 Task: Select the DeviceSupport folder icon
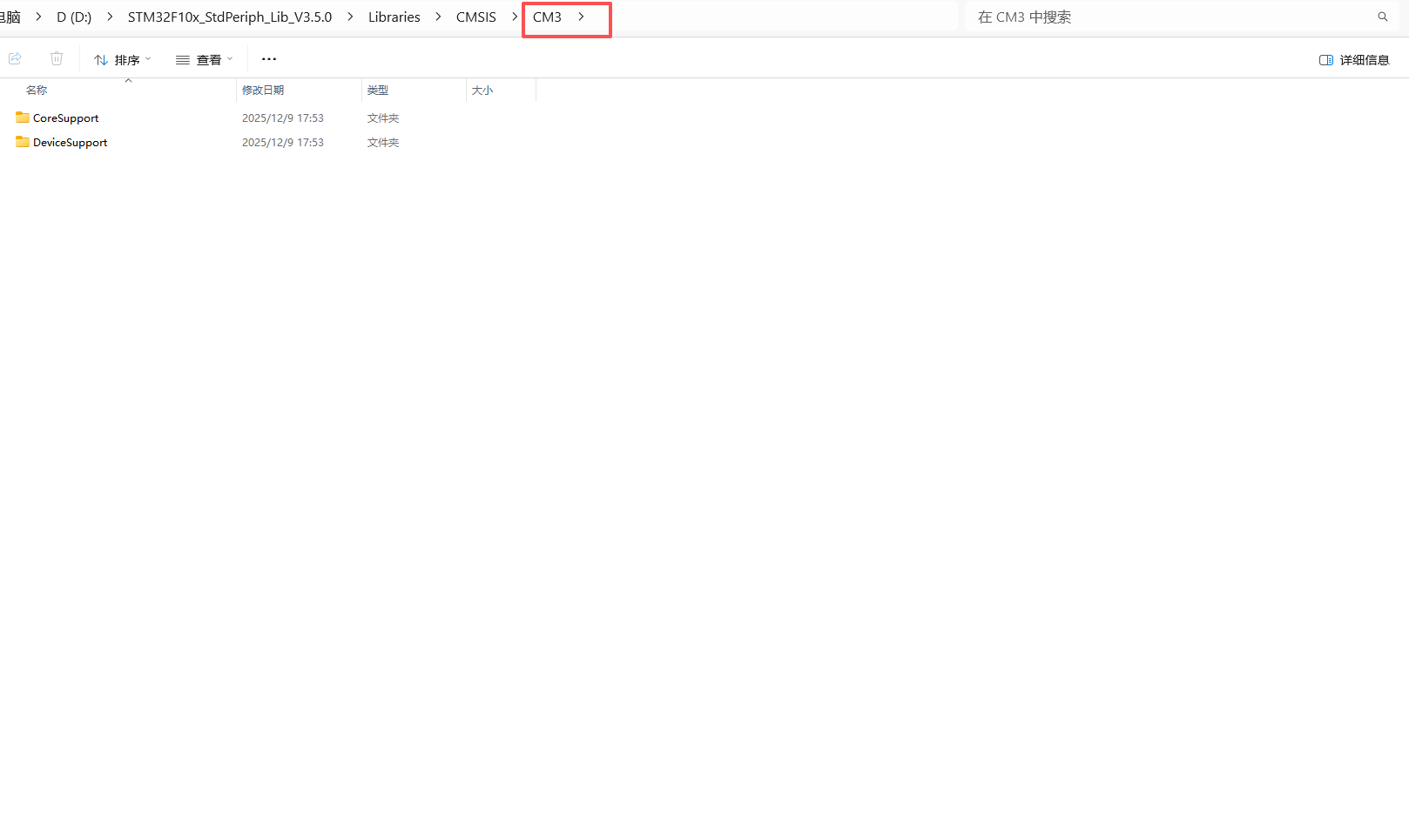click(x=23, y=142)
